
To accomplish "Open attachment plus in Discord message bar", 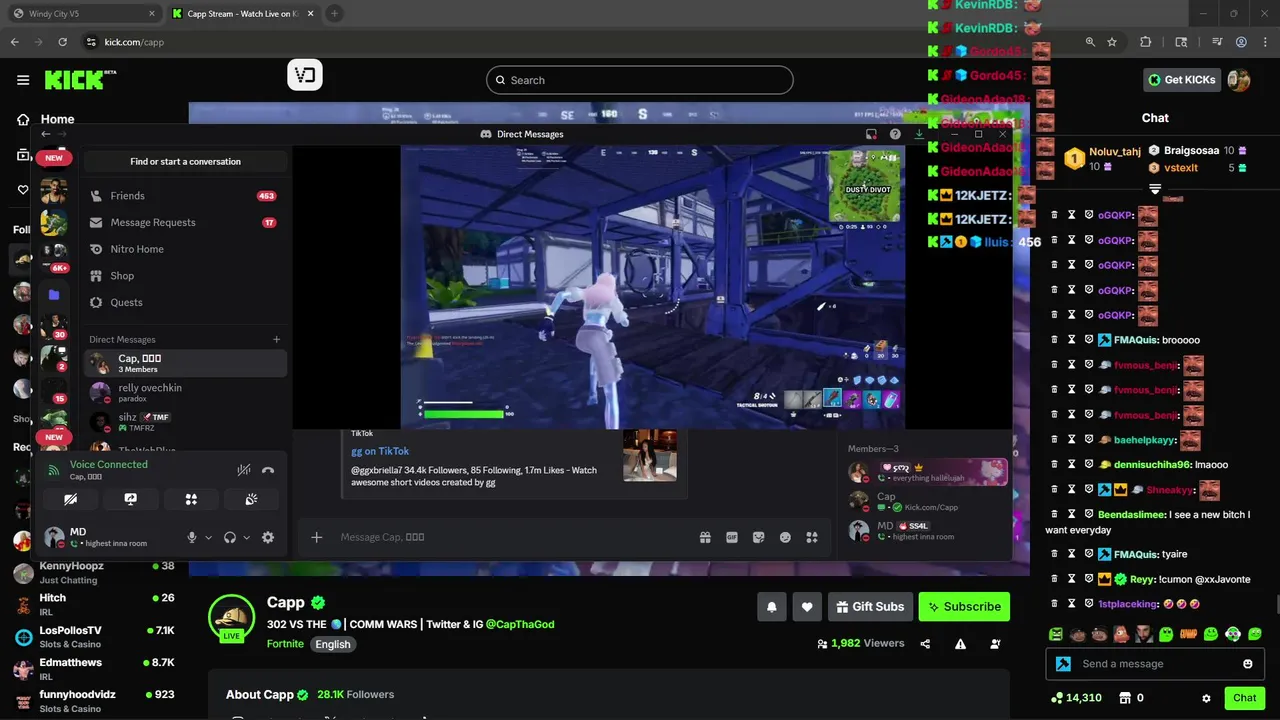I will tap(316, 537).
